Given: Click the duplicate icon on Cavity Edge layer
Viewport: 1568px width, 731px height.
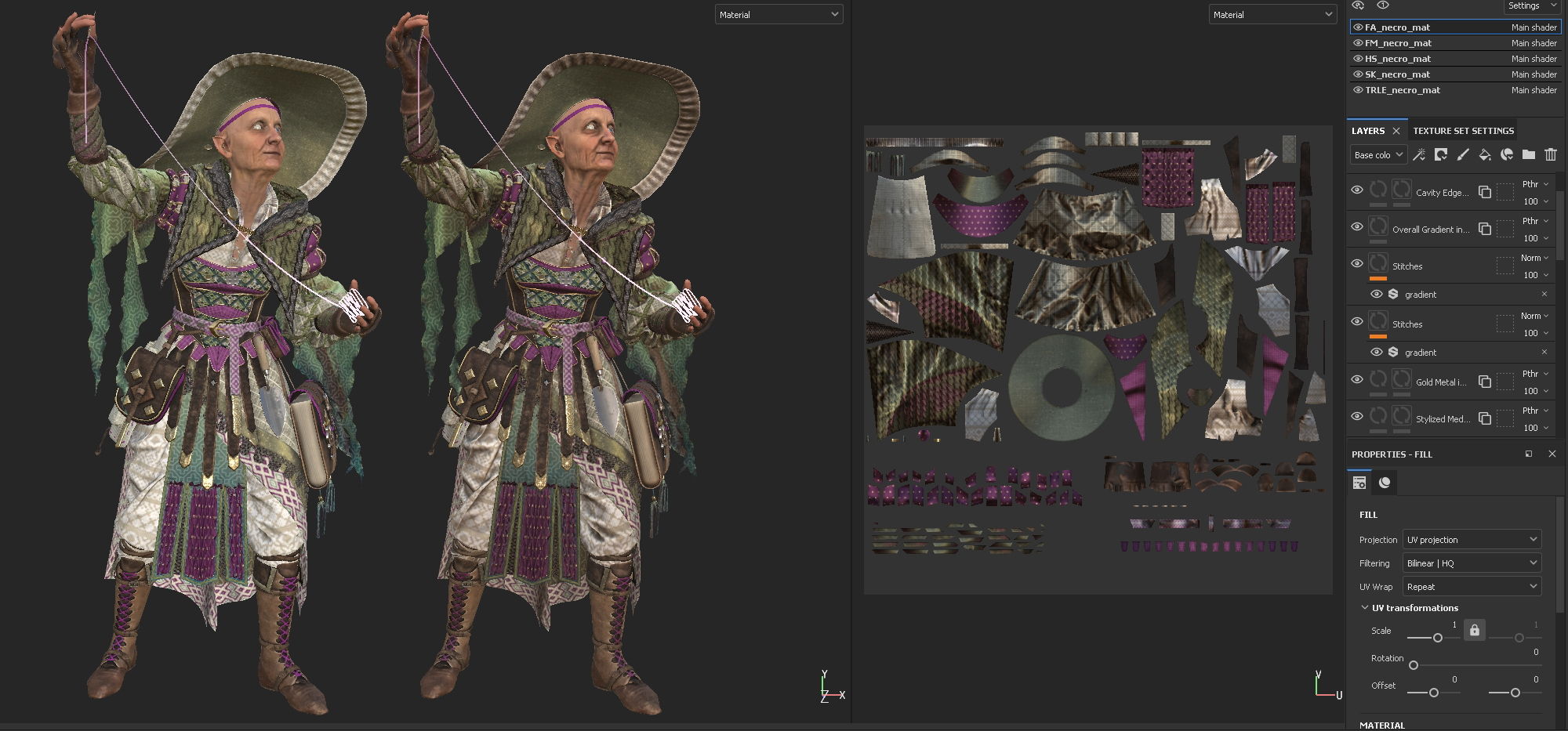Looking at the screenshot, I should pos(1484,190).
